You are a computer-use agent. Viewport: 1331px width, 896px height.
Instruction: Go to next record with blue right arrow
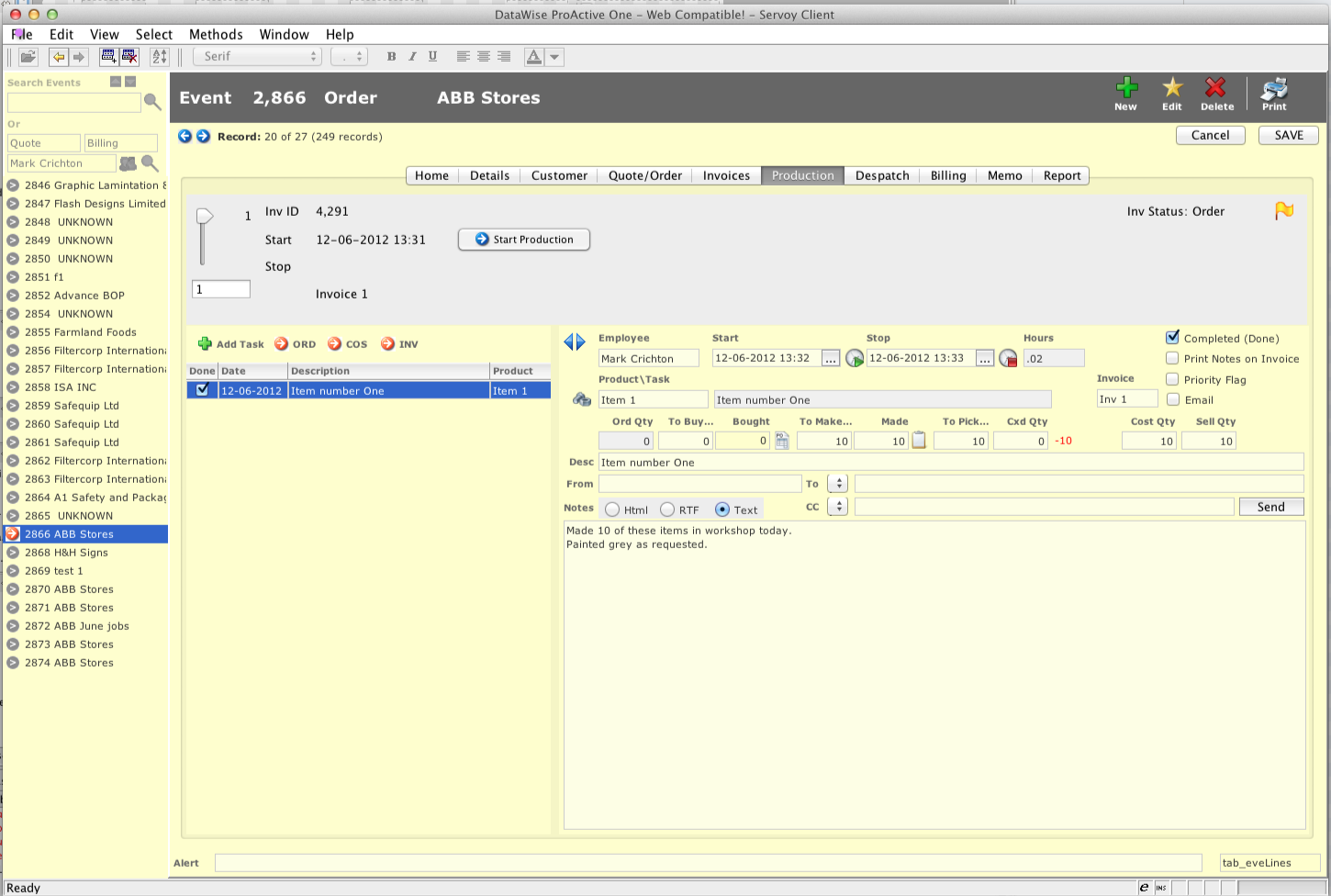[x=203, y=136]
